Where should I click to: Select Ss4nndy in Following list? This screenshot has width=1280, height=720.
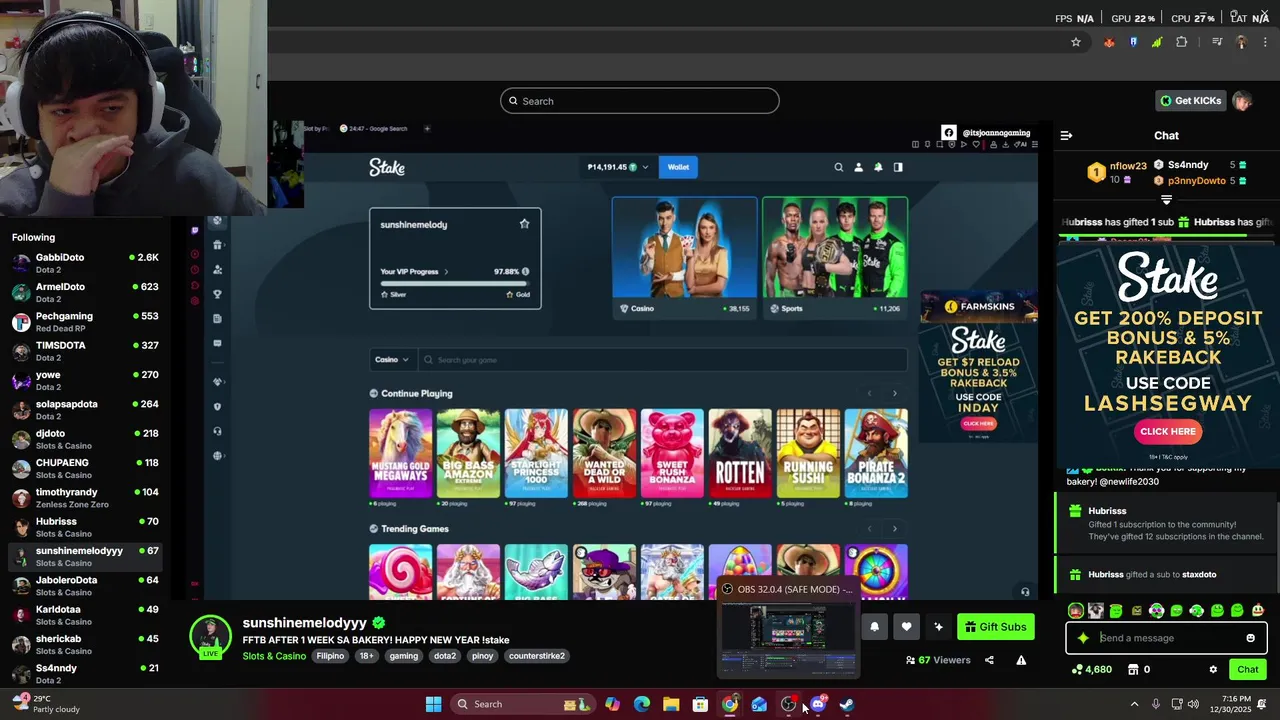[86, 673]
